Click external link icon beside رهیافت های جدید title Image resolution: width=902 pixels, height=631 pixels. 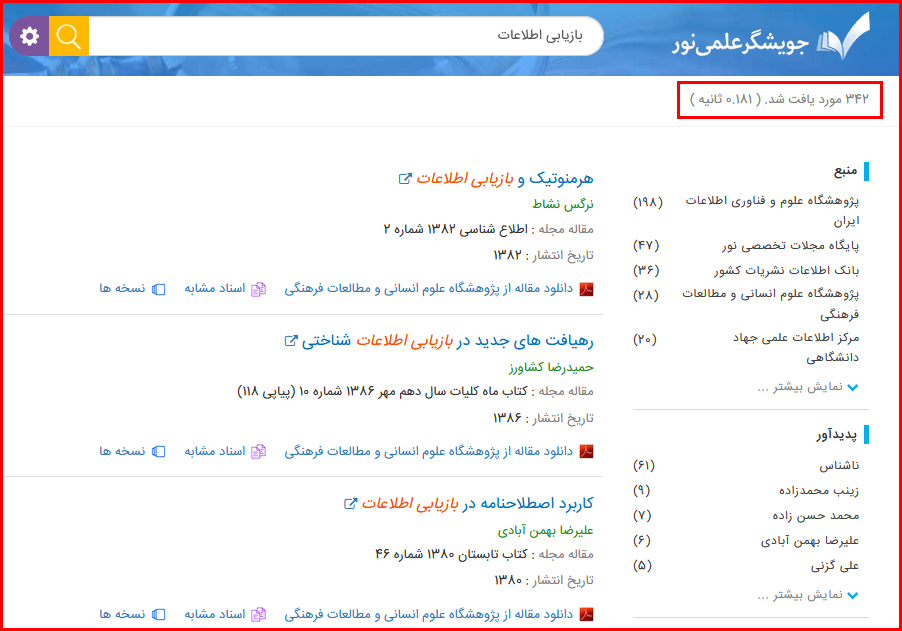pyautogui.click(x=291, y=341)
